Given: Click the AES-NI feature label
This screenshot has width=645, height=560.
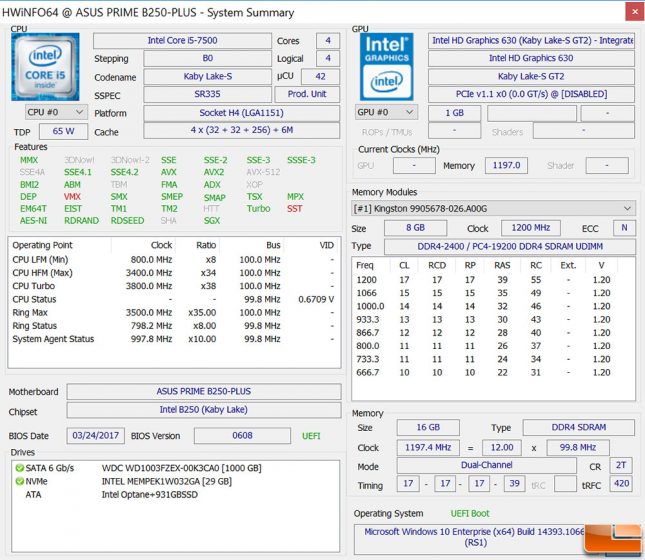Looking at the screenshot, I should click(x=33, y=221).
